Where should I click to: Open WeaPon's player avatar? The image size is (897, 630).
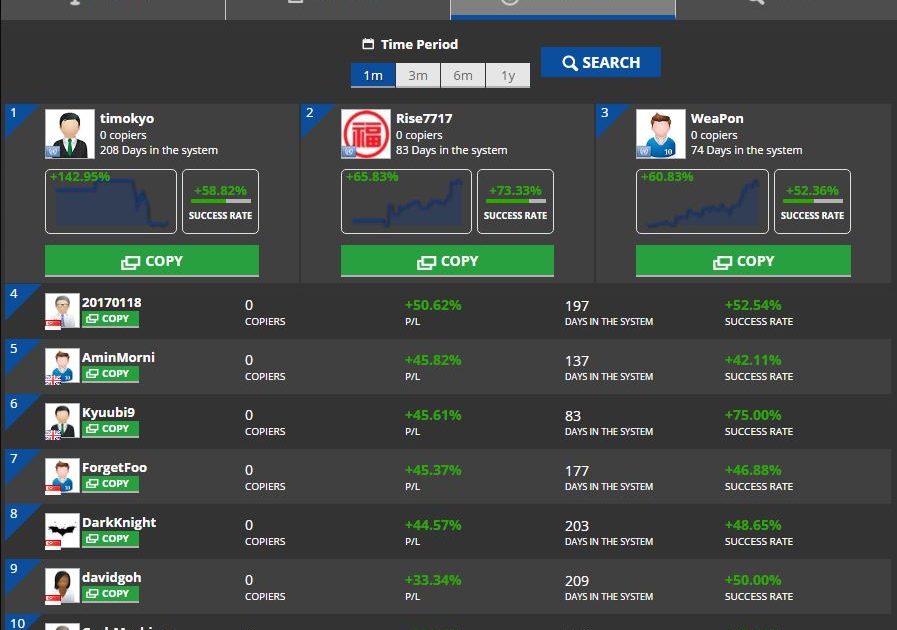(x=660, y=134)
